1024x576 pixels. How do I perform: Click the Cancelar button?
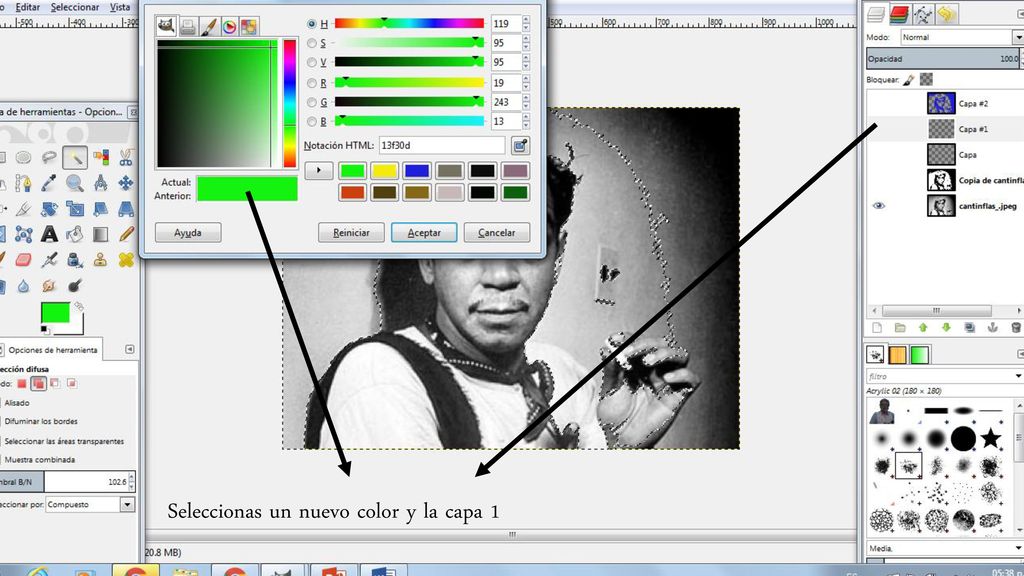pos(496,232)
